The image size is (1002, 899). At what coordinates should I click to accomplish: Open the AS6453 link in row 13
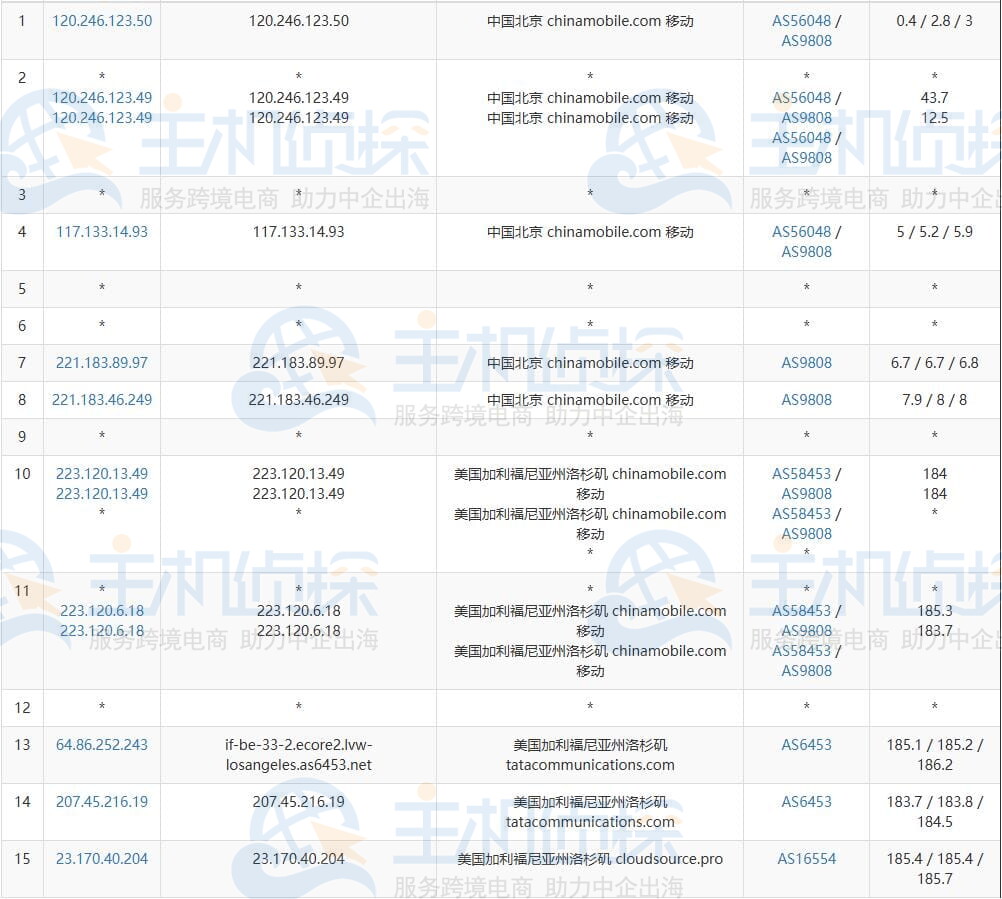tap(805, 745)
